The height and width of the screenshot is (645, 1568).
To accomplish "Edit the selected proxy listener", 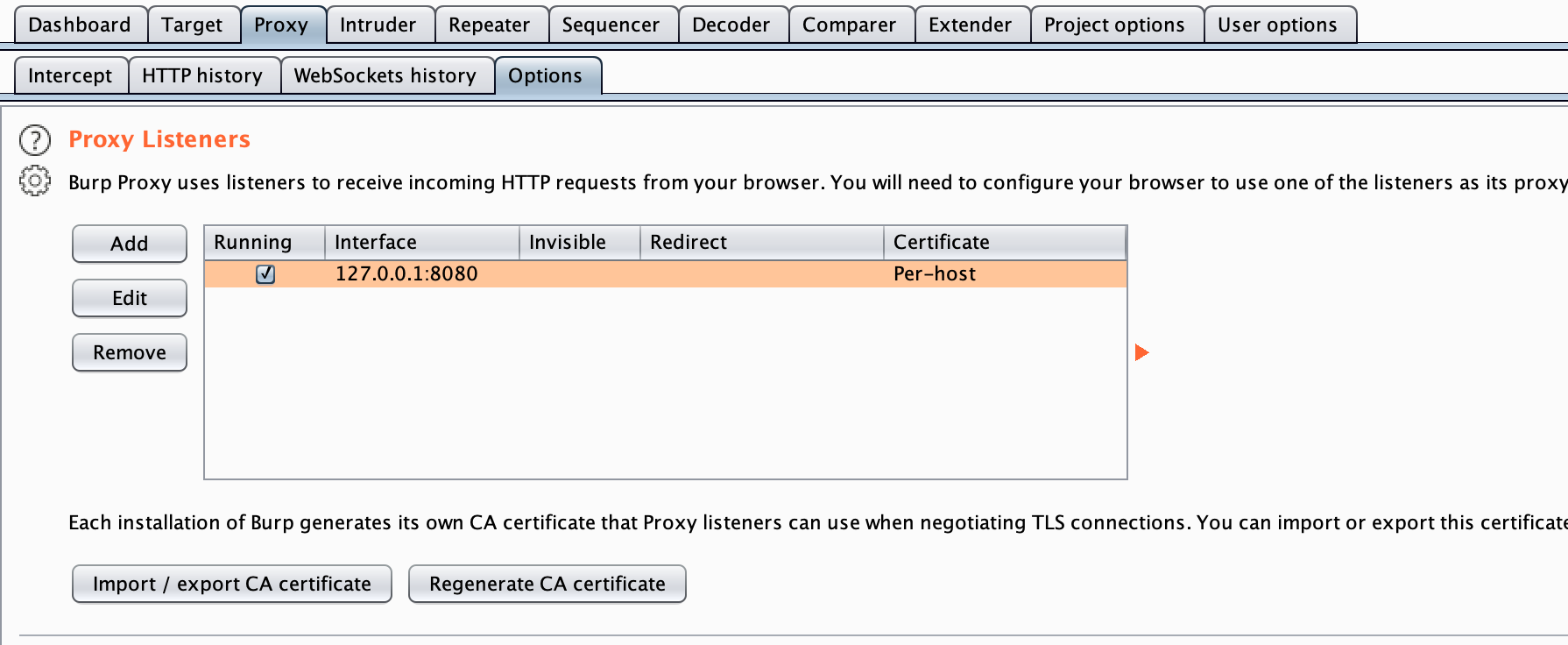I will (130, 298).
